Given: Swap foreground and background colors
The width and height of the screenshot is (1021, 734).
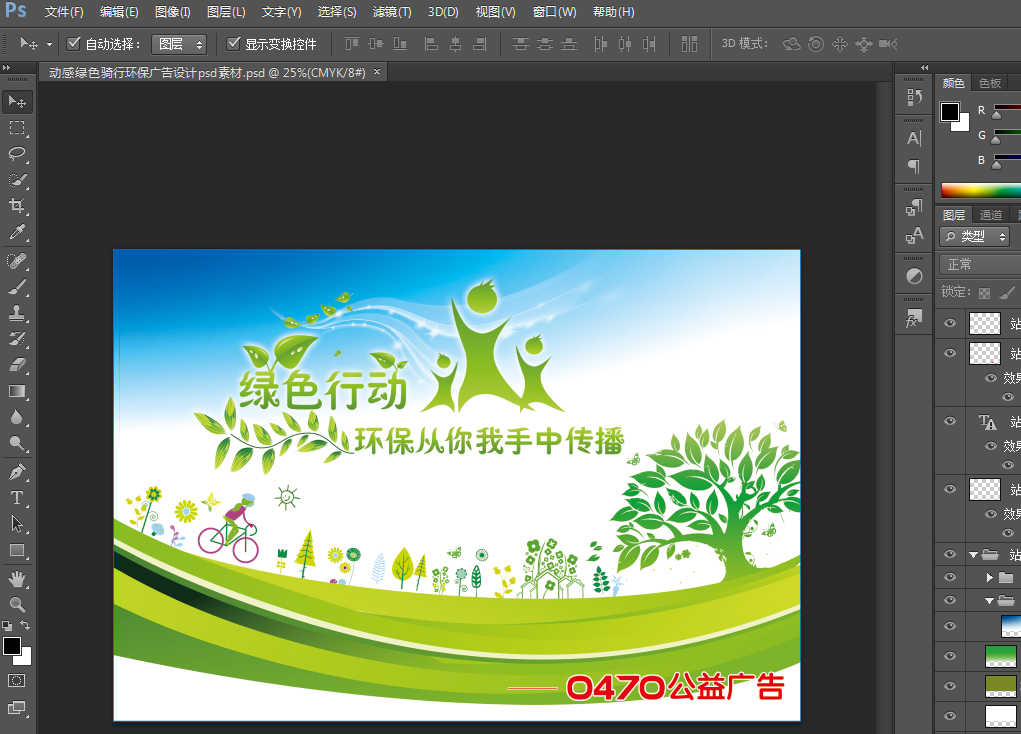Looking at the screenshot, I should [25, 625].
